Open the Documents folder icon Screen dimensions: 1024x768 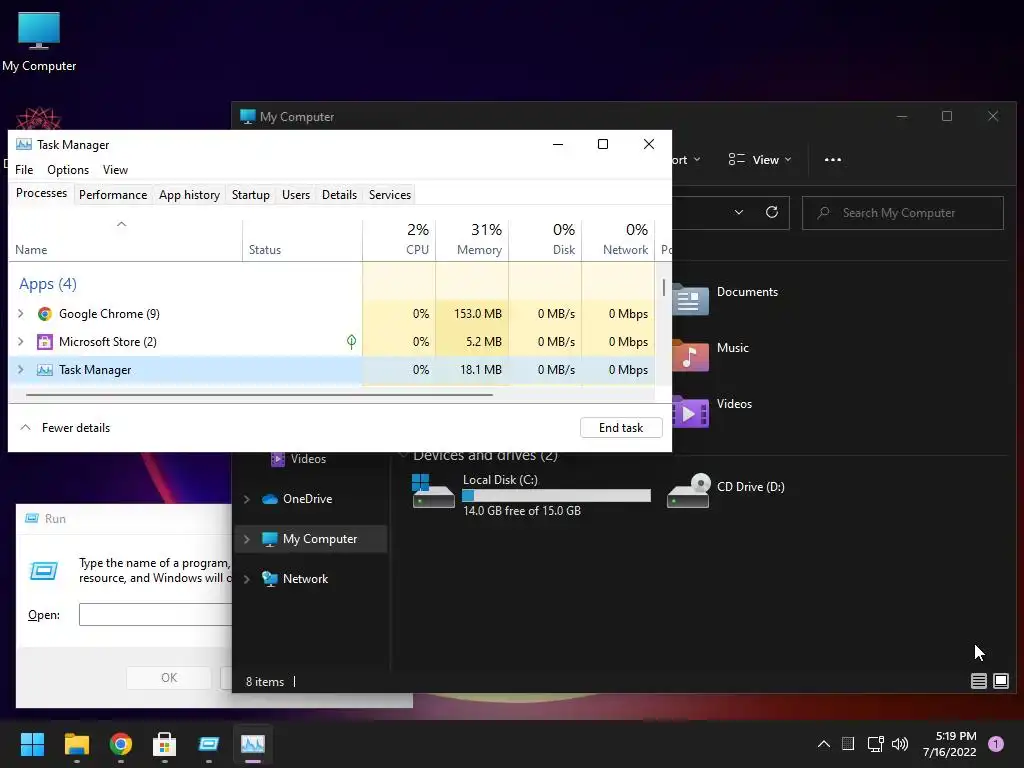pos(690,300)
